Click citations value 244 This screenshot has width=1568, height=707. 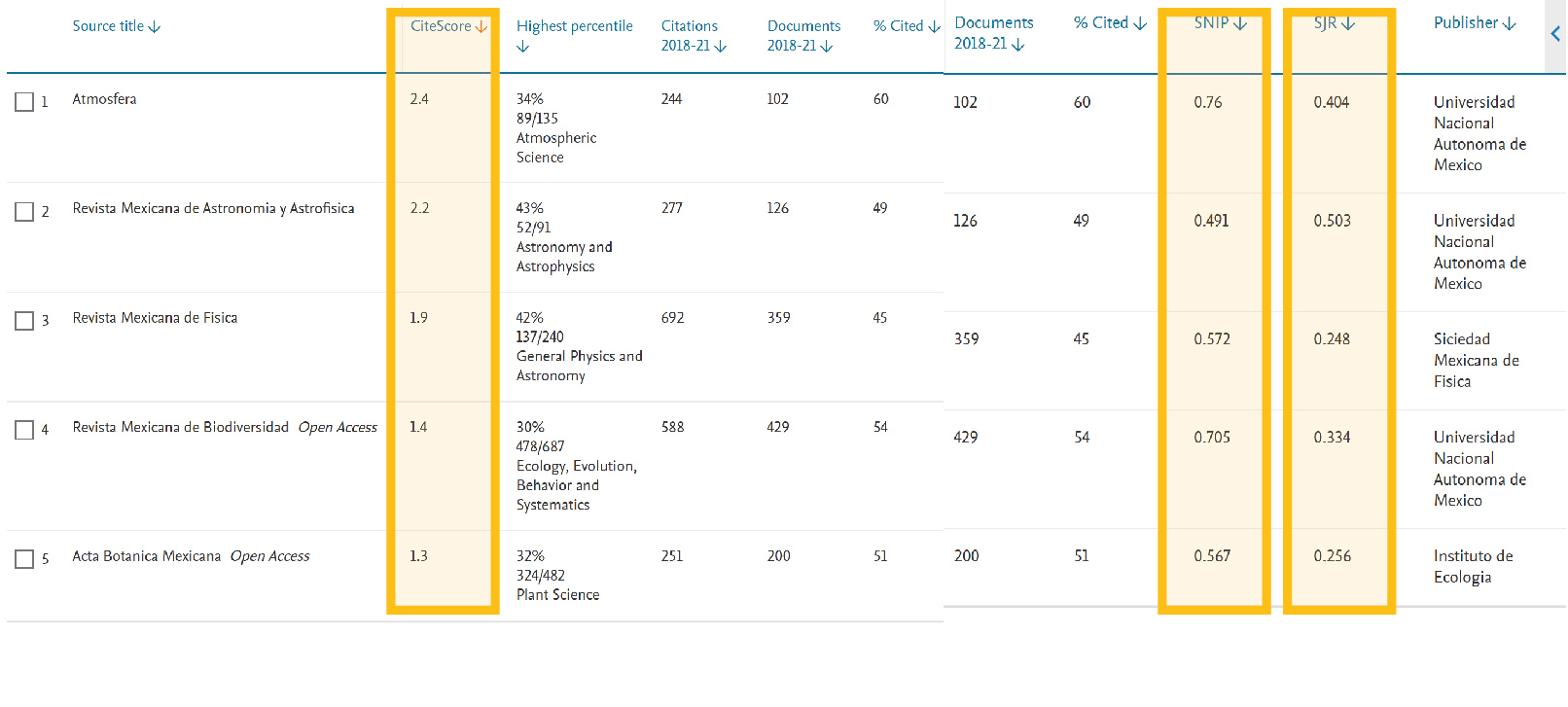[x=671, y=99]
